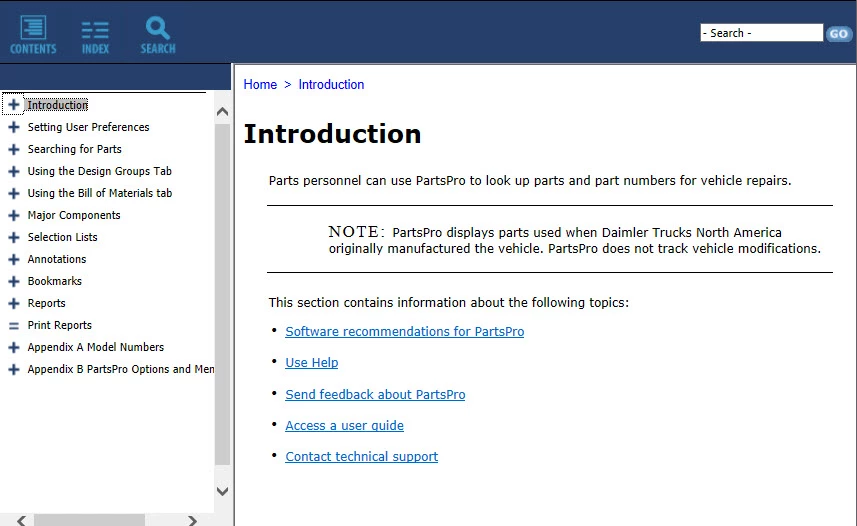Click the Introduction breadcrumb link
This screenshot has width=857, height=526.
click(331, 84)
